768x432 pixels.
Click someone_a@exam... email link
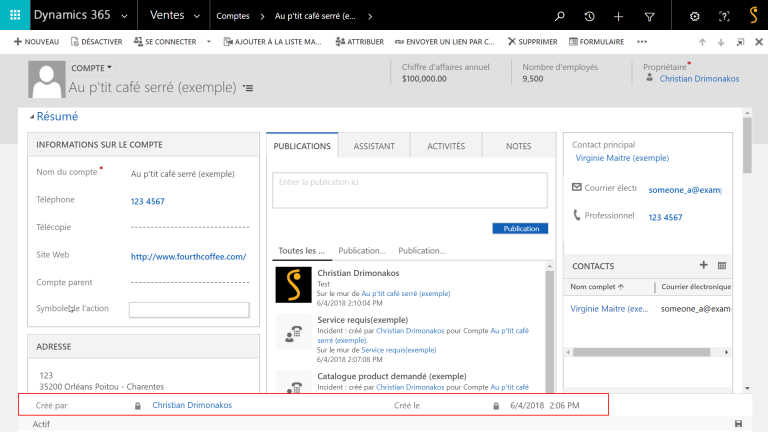pos(685,190)
